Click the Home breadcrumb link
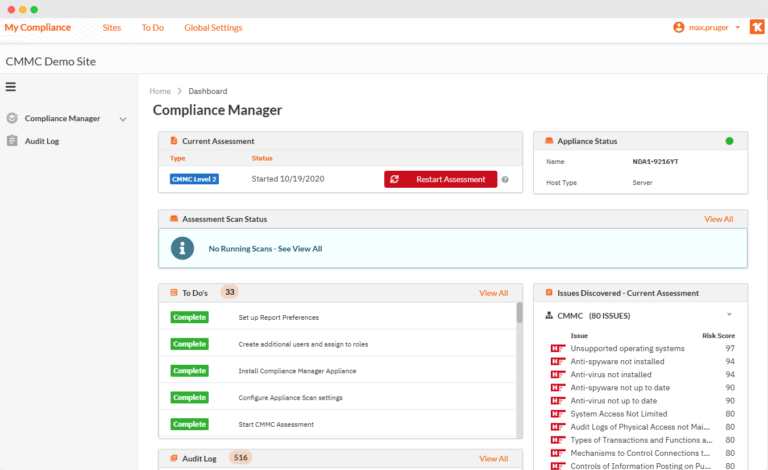This screenshot has width=768, height=470. (x=160, y=91)
